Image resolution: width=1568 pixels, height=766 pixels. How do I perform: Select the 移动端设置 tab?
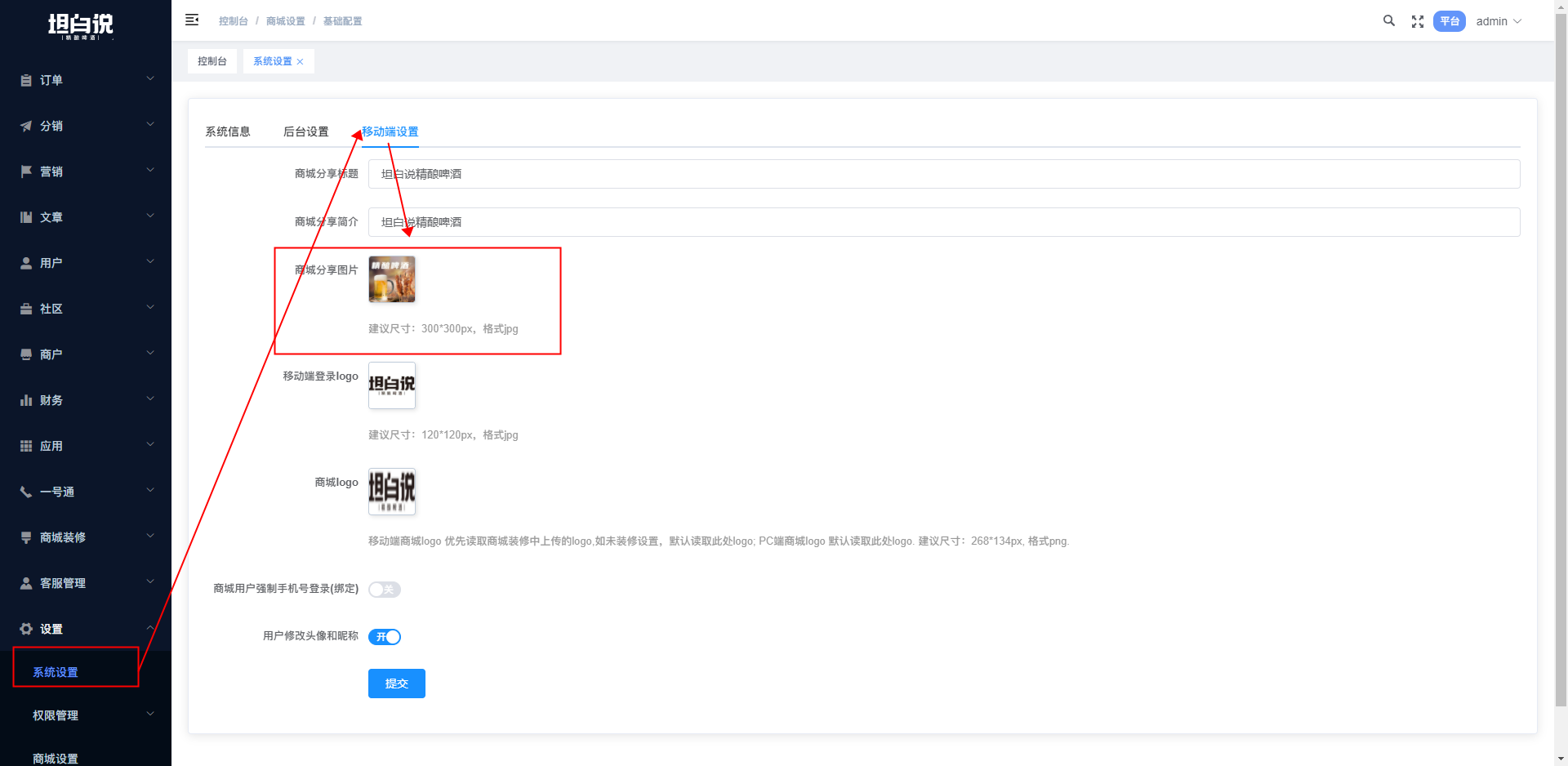[390, 131]
